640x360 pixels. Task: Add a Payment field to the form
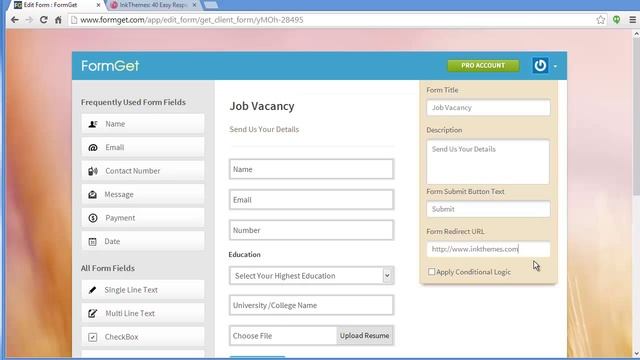point(142,218)
